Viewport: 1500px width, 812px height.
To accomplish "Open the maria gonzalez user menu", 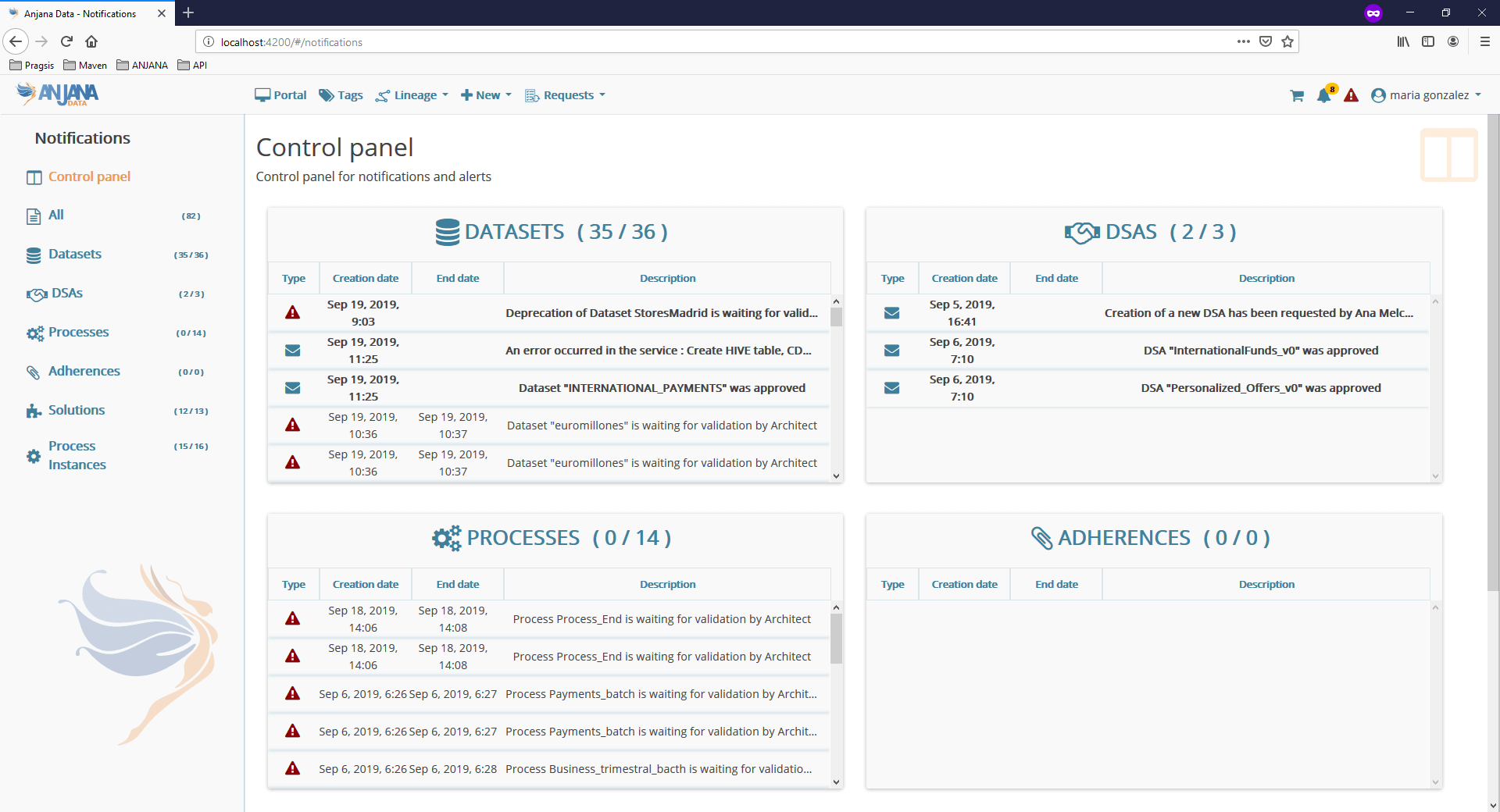I will tap(1426, 95).
